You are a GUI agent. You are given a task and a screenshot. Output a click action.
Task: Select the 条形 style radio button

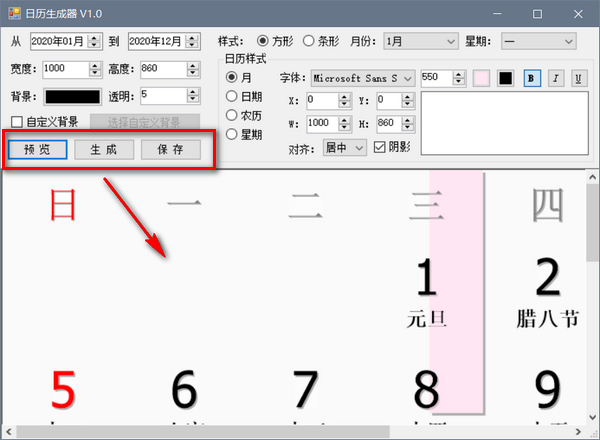point(309,41)
